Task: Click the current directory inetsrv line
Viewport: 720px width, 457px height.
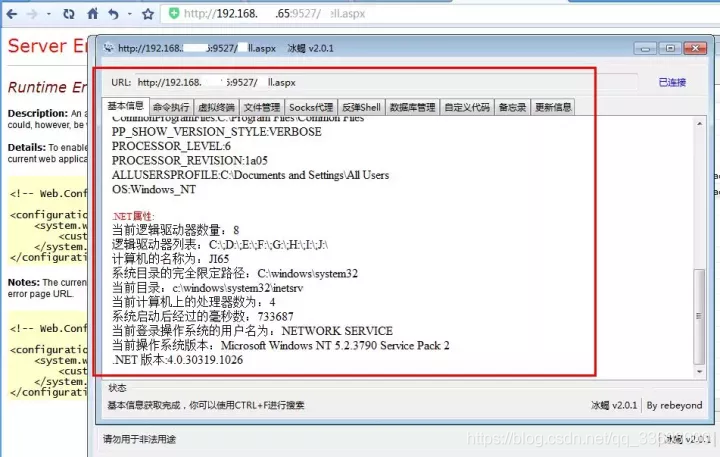Action: [208, 288]
